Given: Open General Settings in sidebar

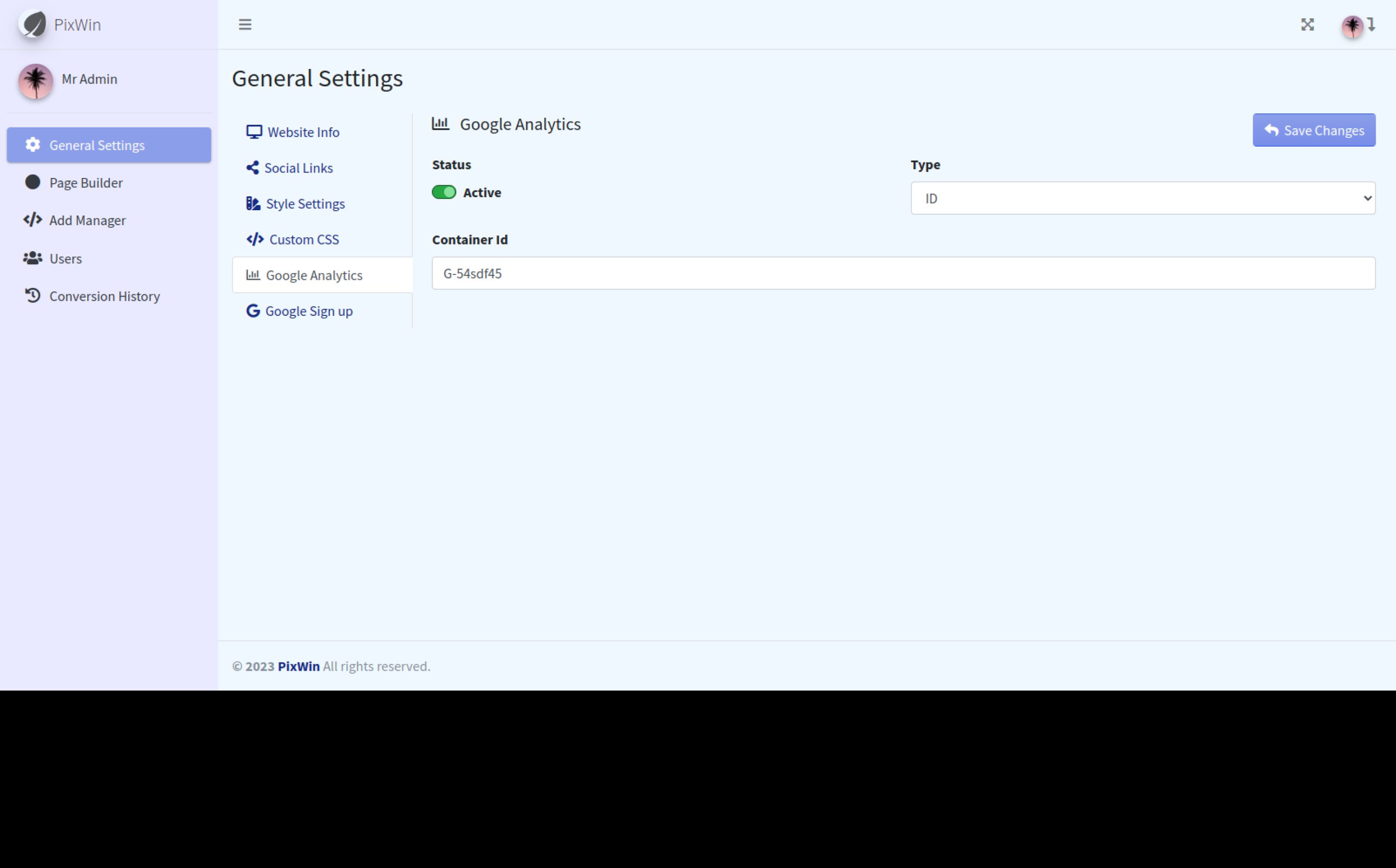Looking at the screenshot, I should click(109, 145).
